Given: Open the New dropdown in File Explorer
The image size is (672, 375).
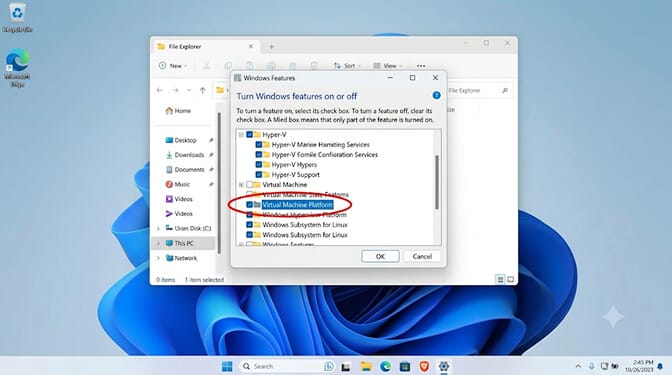Looking at the screenshot, I should 173,66.
